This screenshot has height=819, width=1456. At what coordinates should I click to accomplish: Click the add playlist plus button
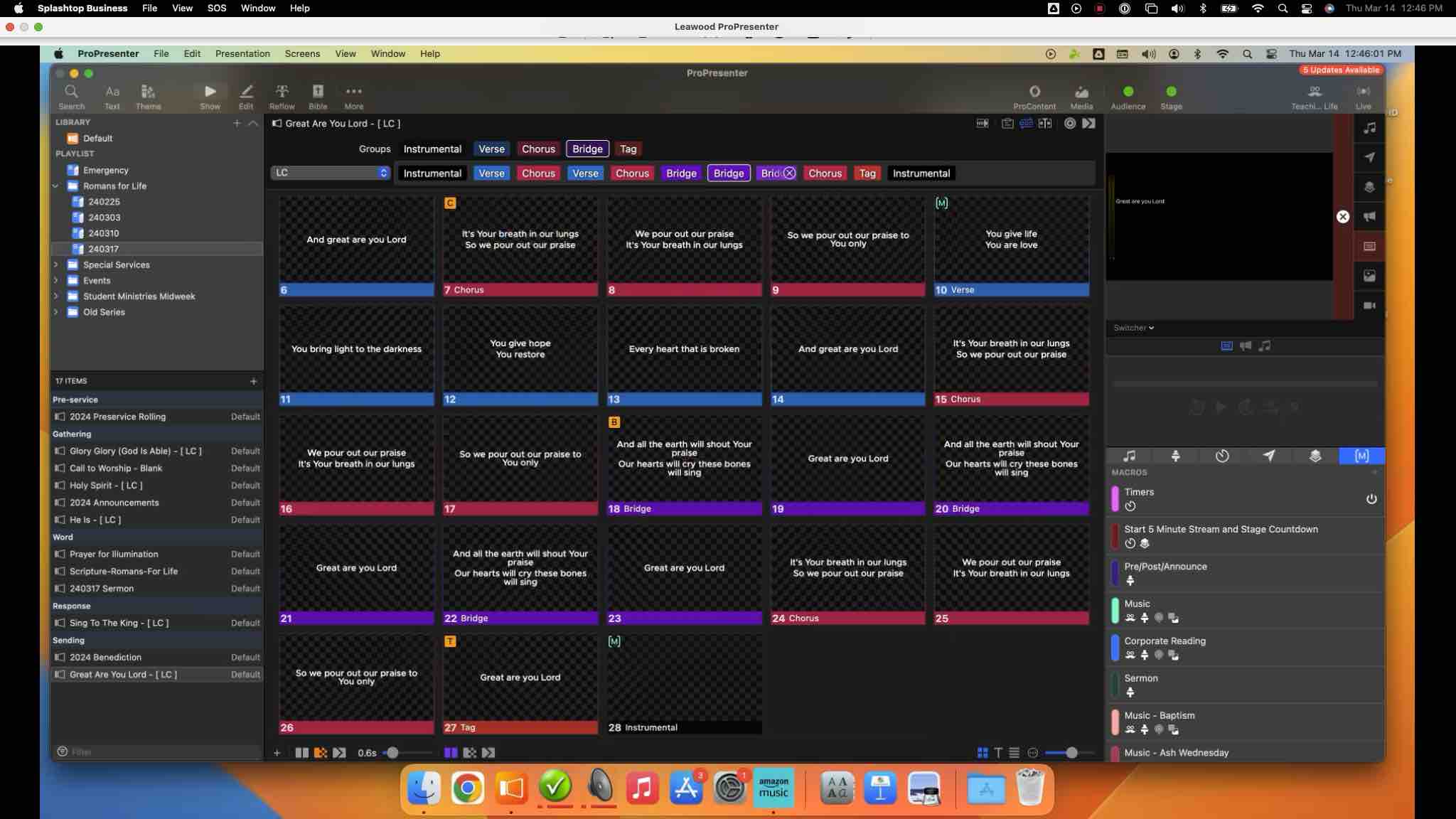click(x=237, y=122)
